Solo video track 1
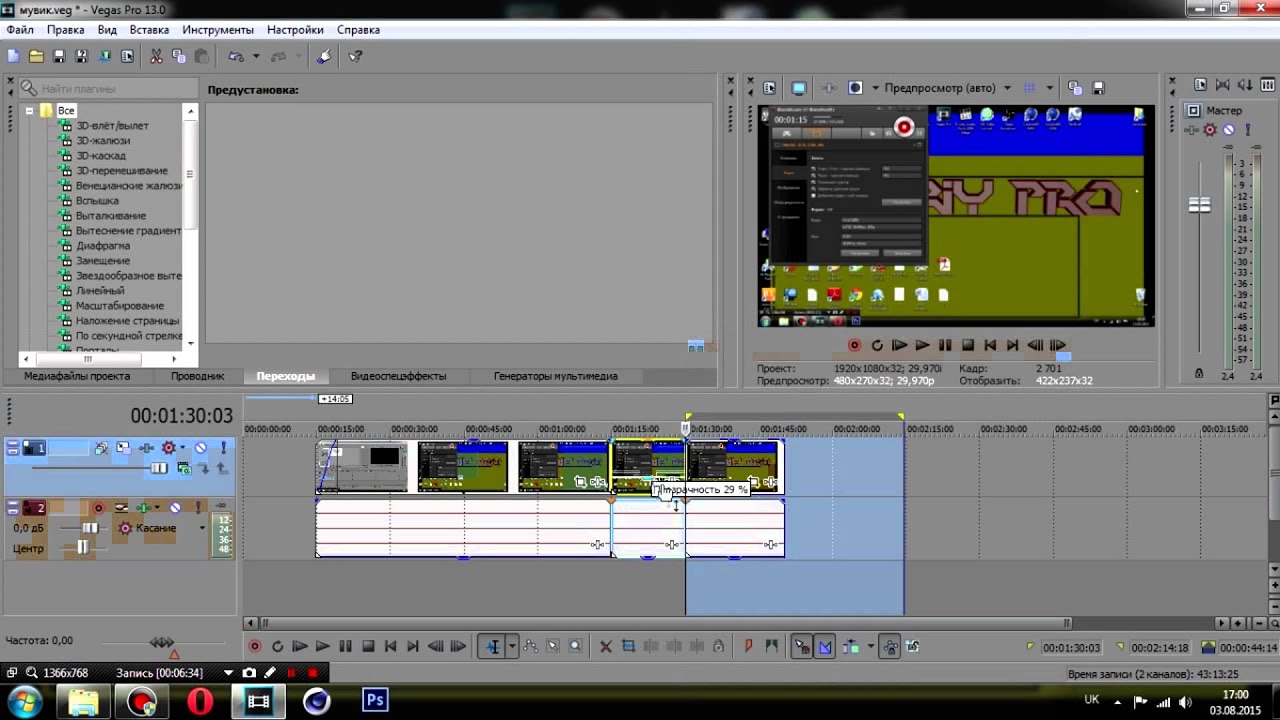This screenshot has width=1280, height=720. coord(223,448)
